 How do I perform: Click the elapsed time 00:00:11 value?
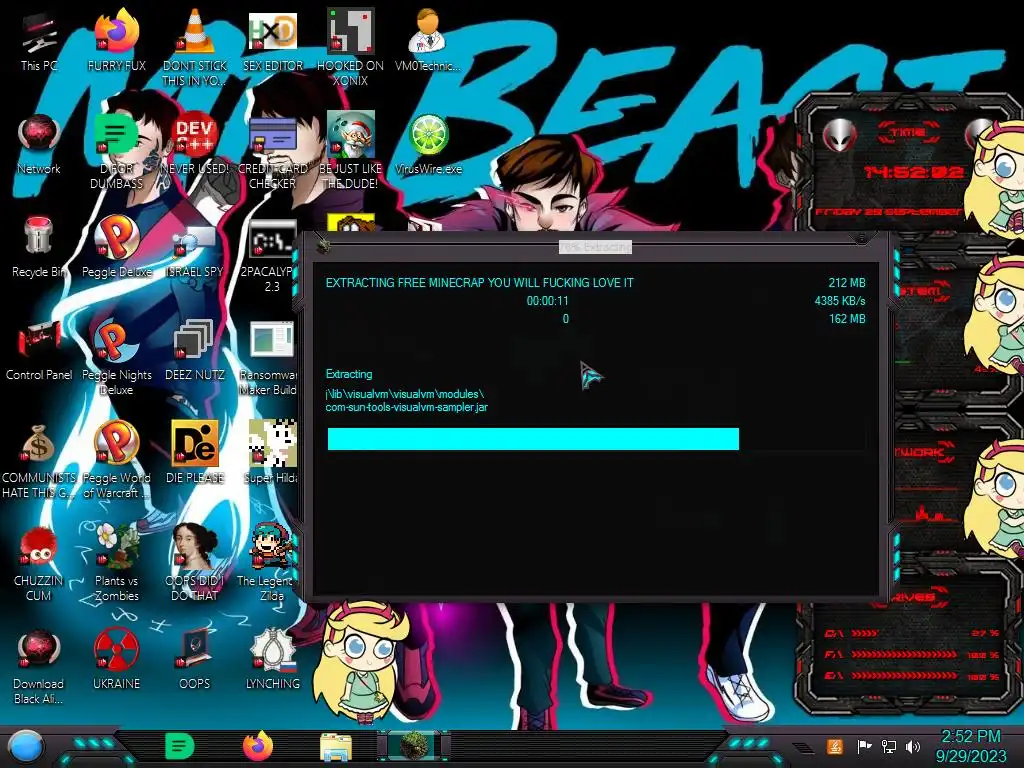[547, 301]
